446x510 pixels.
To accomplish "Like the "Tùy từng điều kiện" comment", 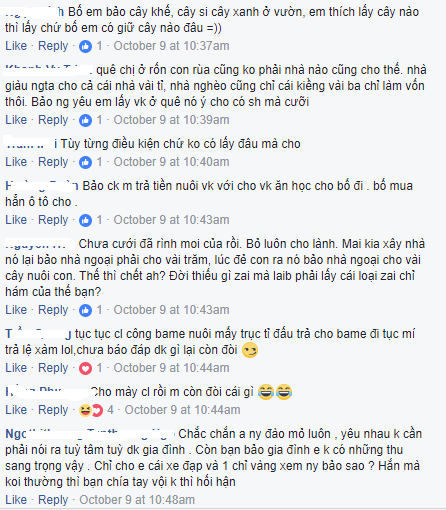I will click(x=16, y=162).
